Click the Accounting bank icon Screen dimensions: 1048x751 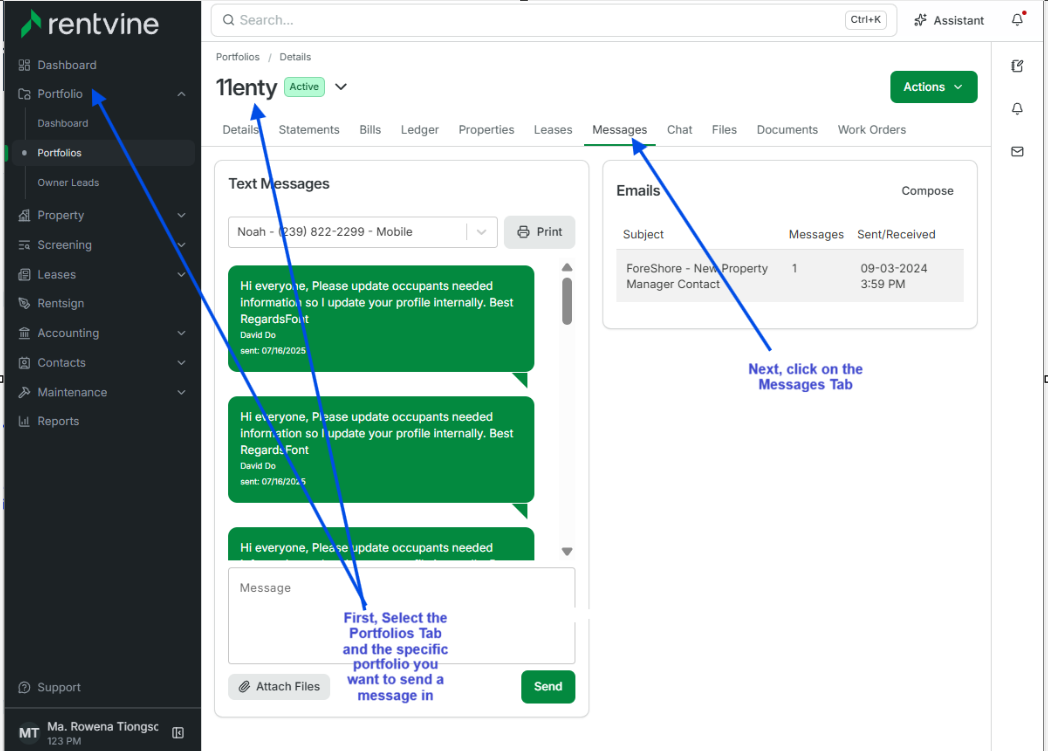25,333
